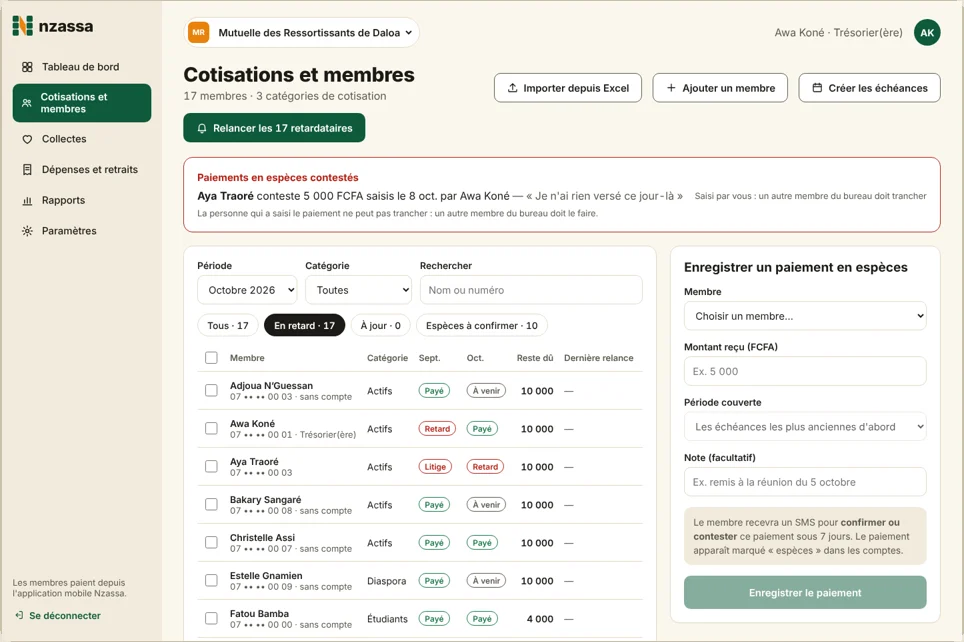Navigate to Dépenses et retraits
The height and width of the screenshot is (642, 964).
point(82,170)
